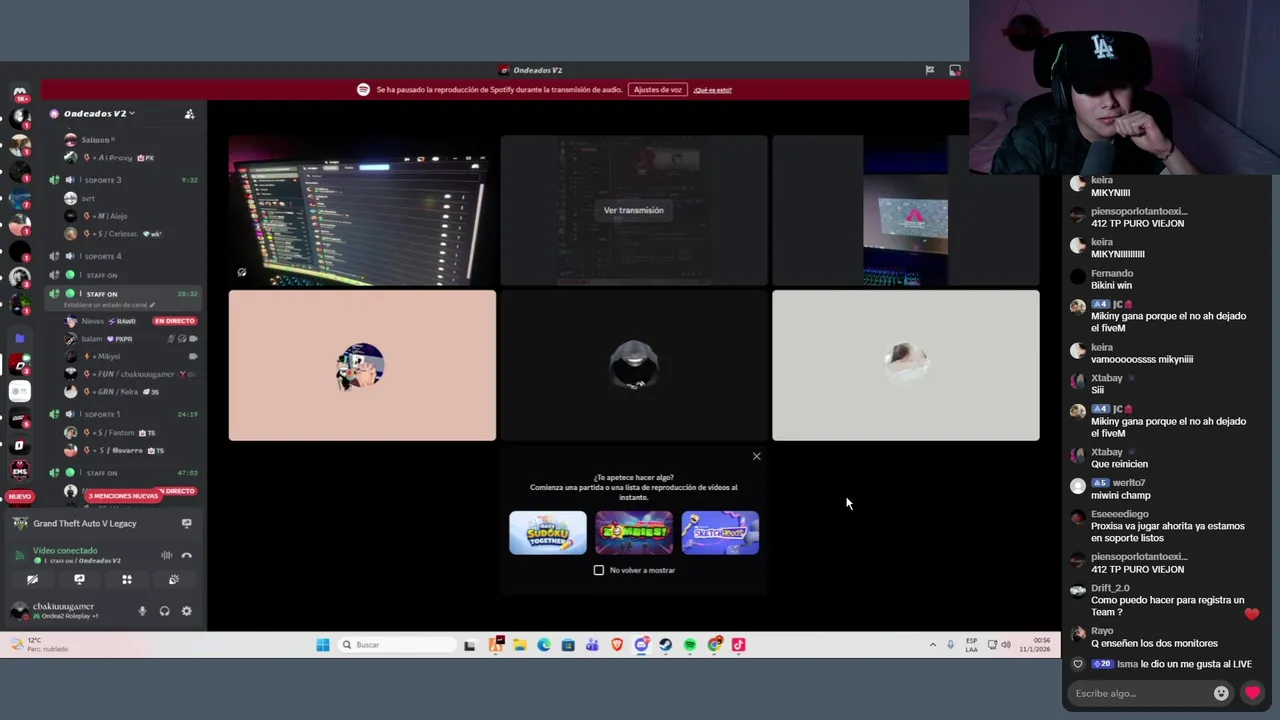Toggle noise suppression waveform icon

point(166,555)
